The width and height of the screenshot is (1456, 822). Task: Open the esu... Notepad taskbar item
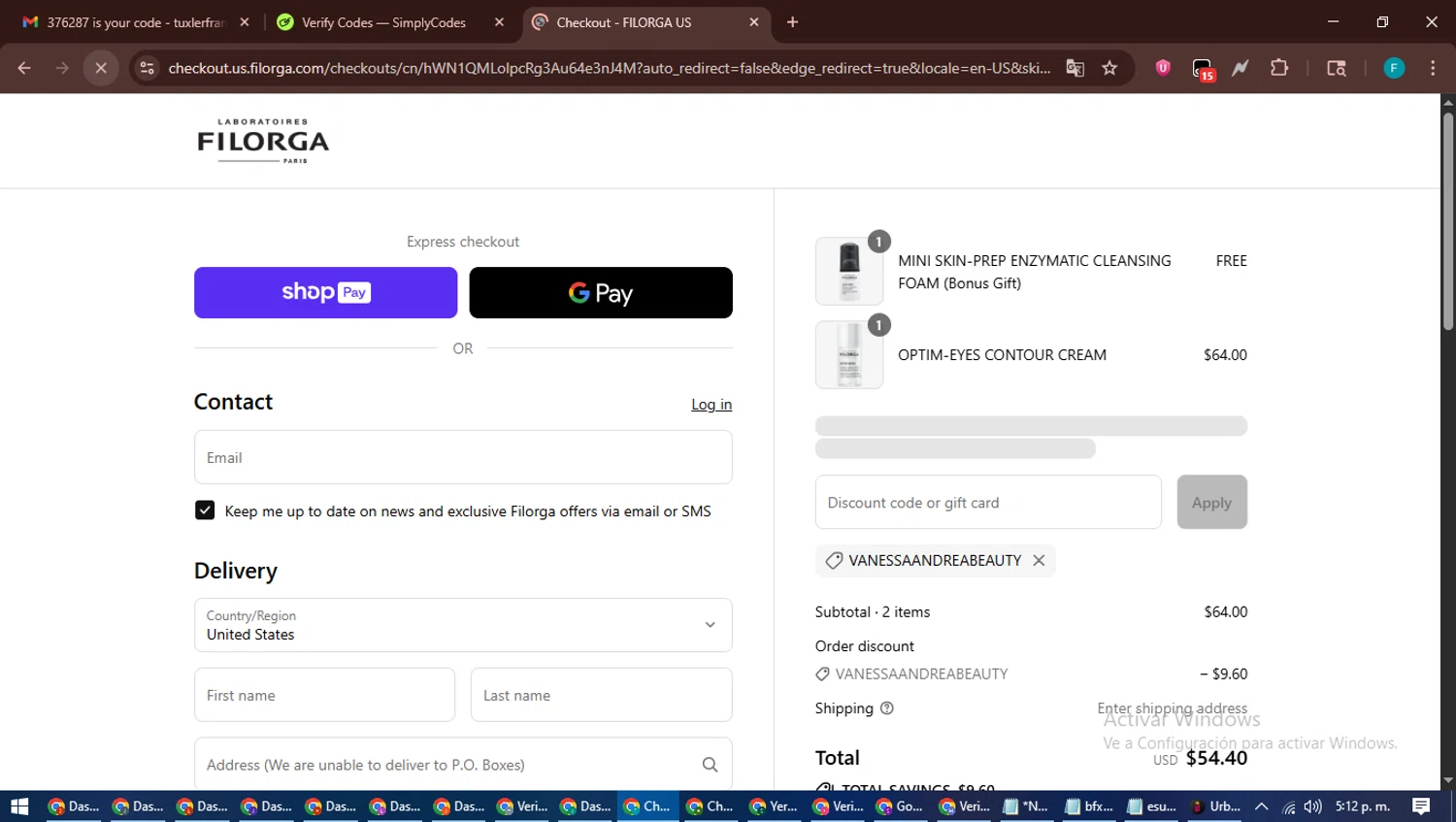pos(1151,806)
